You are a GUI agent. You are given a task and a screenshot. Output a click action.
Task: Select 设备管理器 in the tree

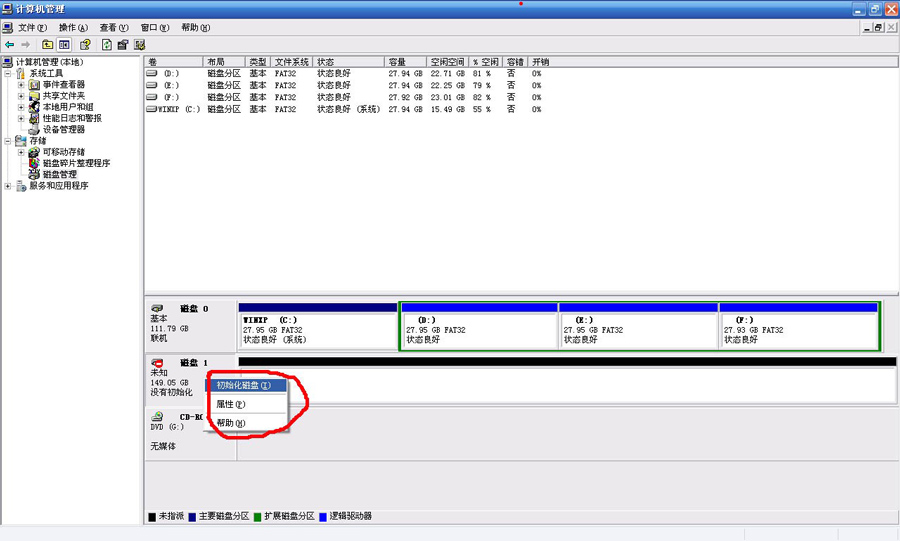63,129
